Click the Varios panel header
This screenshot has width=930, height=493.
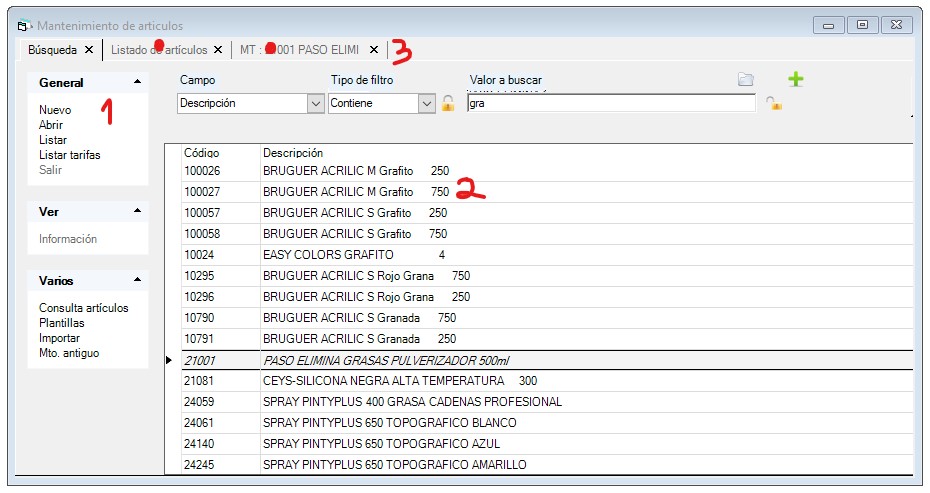coord(88,280)
